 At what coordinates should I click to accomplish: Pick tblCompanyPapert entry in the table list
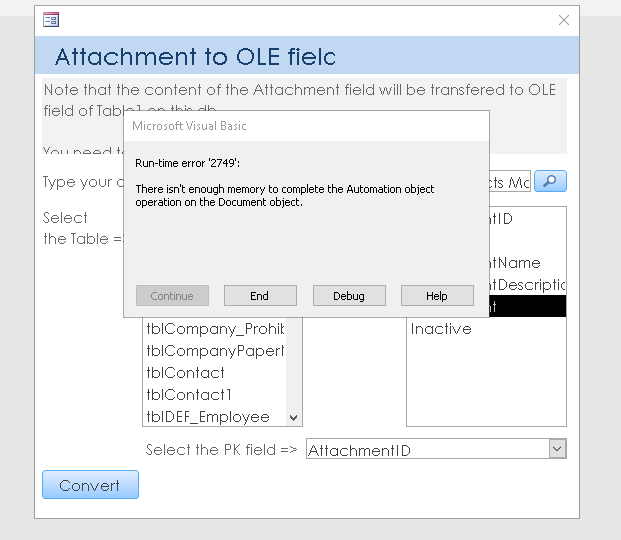215,351
